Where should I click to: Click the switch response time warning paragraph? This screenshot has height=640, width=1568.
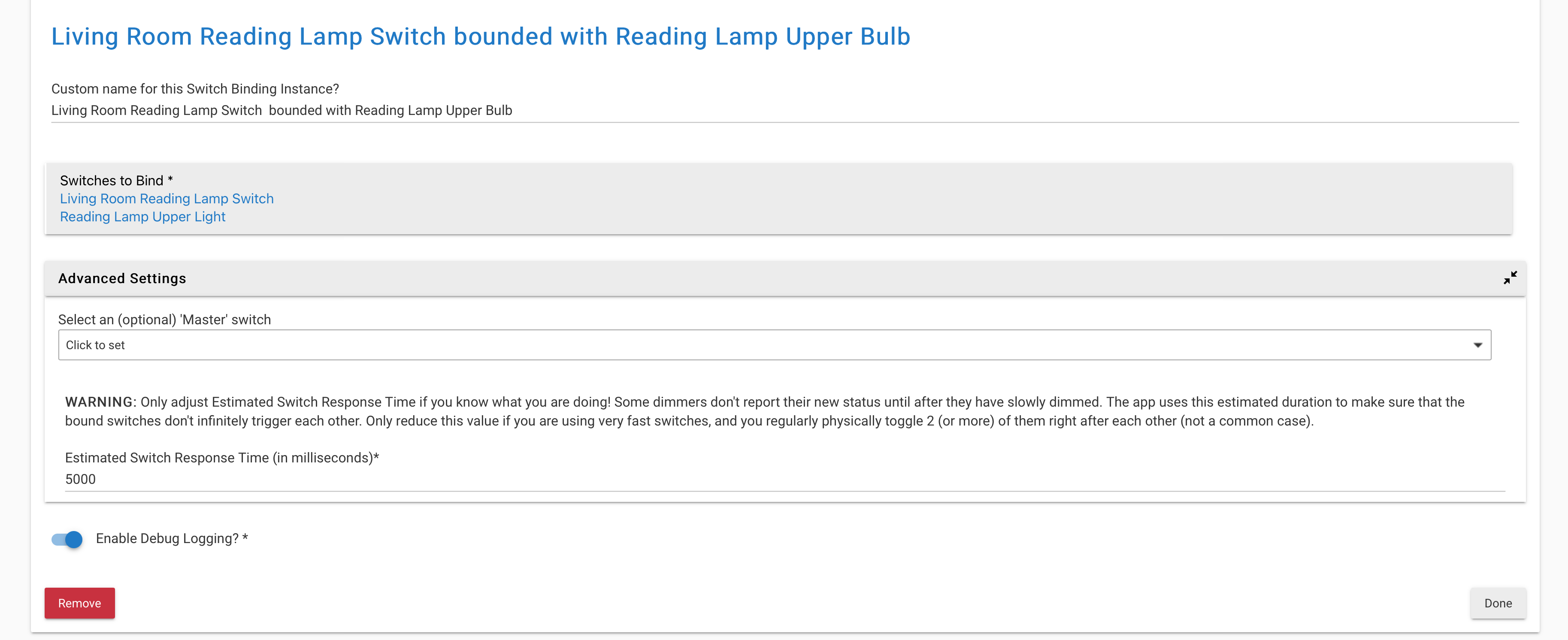[765, 411]
